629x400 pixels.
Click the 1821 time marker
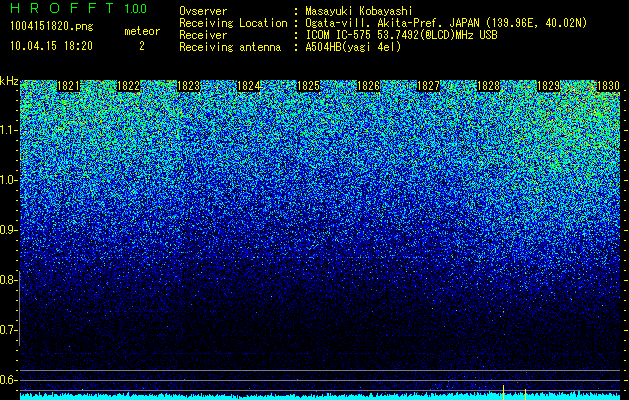(69, 86)
